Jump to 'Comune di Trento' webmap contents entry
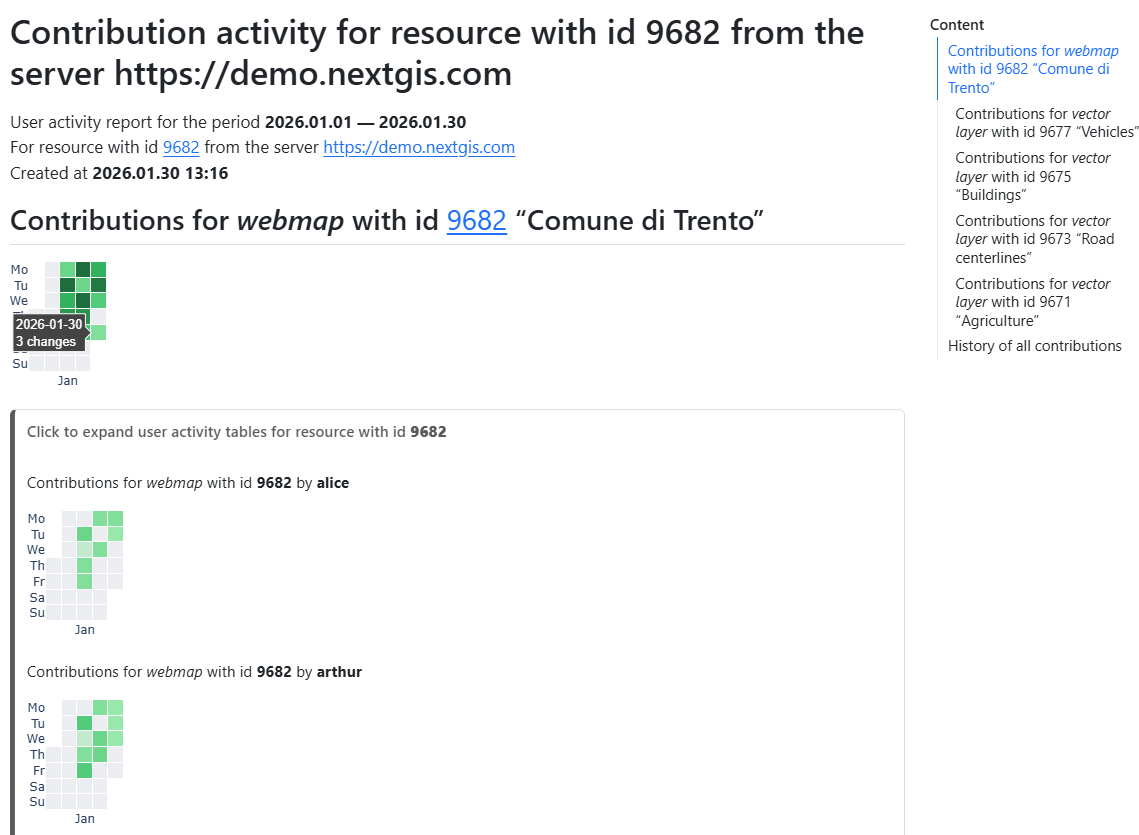This screenshot has height=835, width=1139. [1032, 69]
